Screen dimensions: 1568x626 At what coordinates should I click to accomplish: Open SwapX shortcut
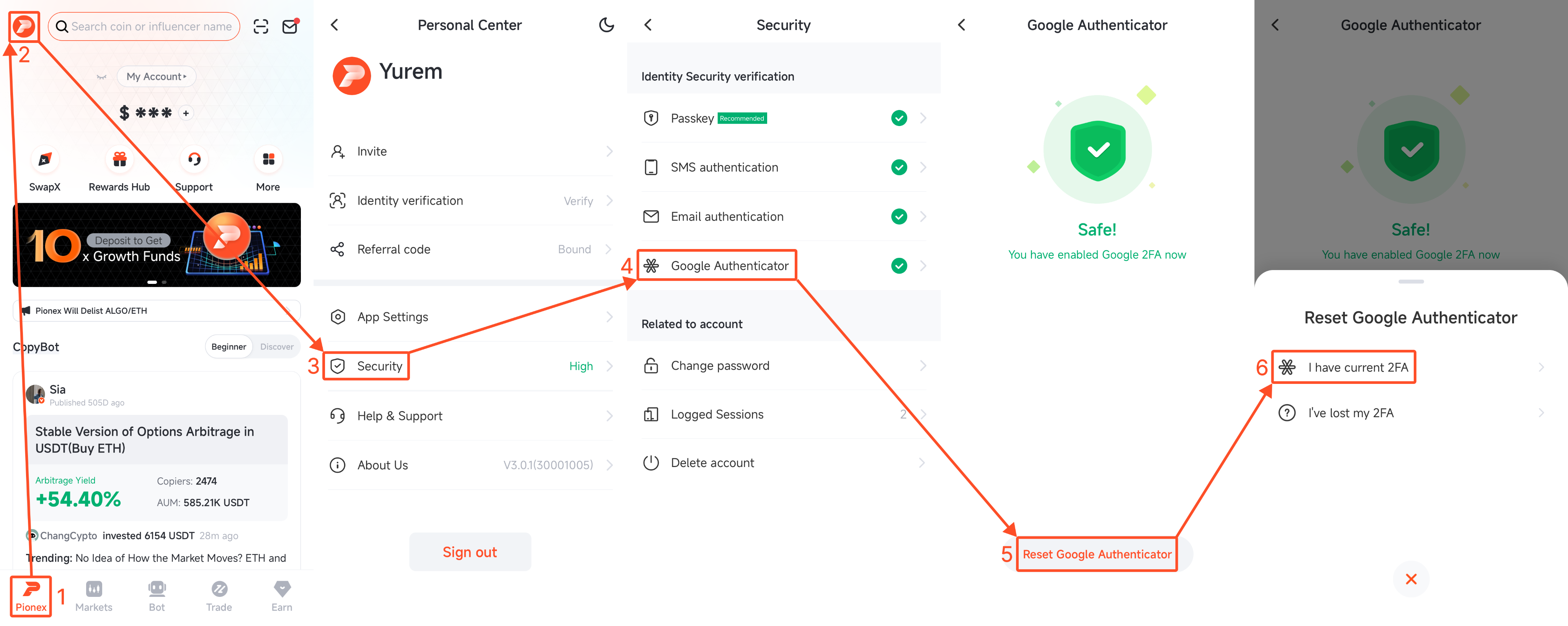tap(44, 169)
